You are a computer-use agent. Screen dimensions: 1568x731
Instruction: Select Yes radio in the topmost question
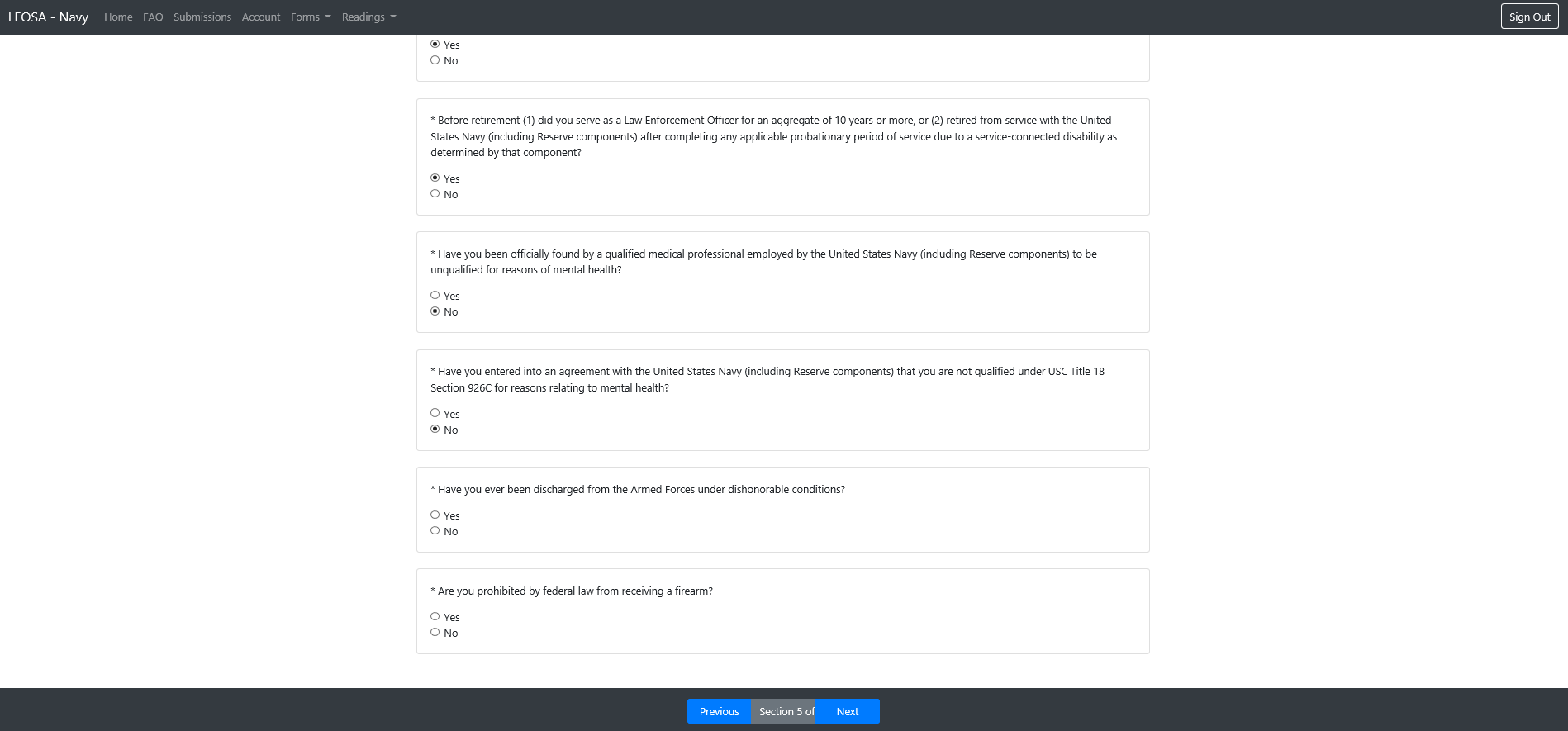click(x=435, y=44)
